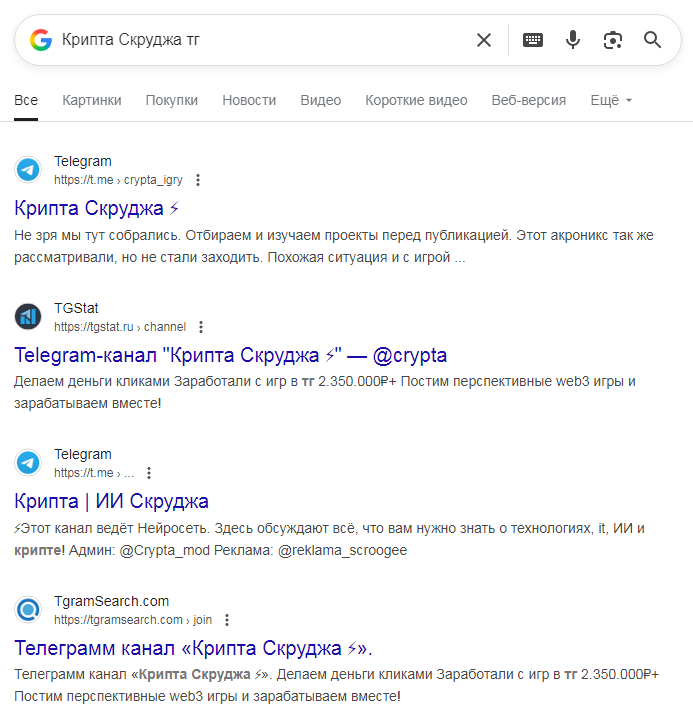Click the TgramSearch.com site favicon

28,610
